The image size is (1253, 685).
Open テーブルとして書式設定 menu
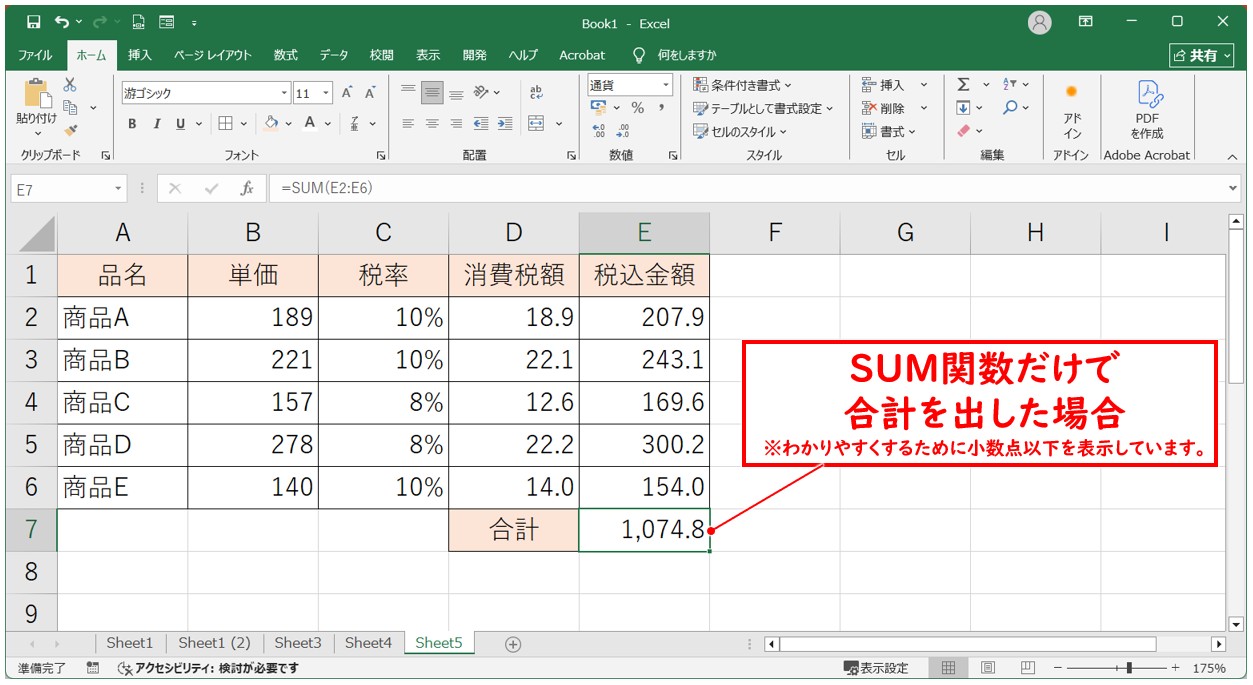(763, 108)
